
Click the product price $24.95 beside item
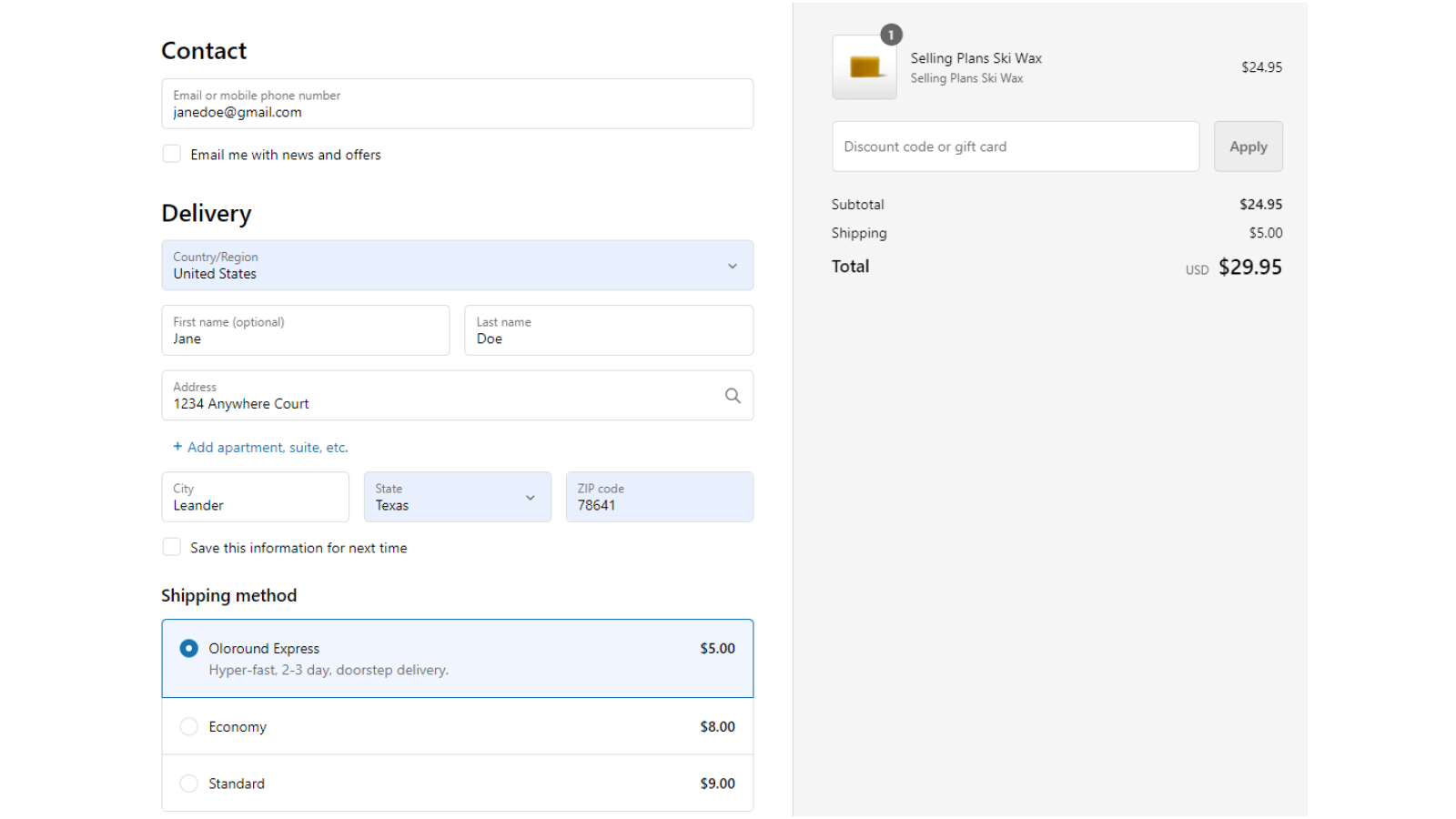tap(1262, 67)
